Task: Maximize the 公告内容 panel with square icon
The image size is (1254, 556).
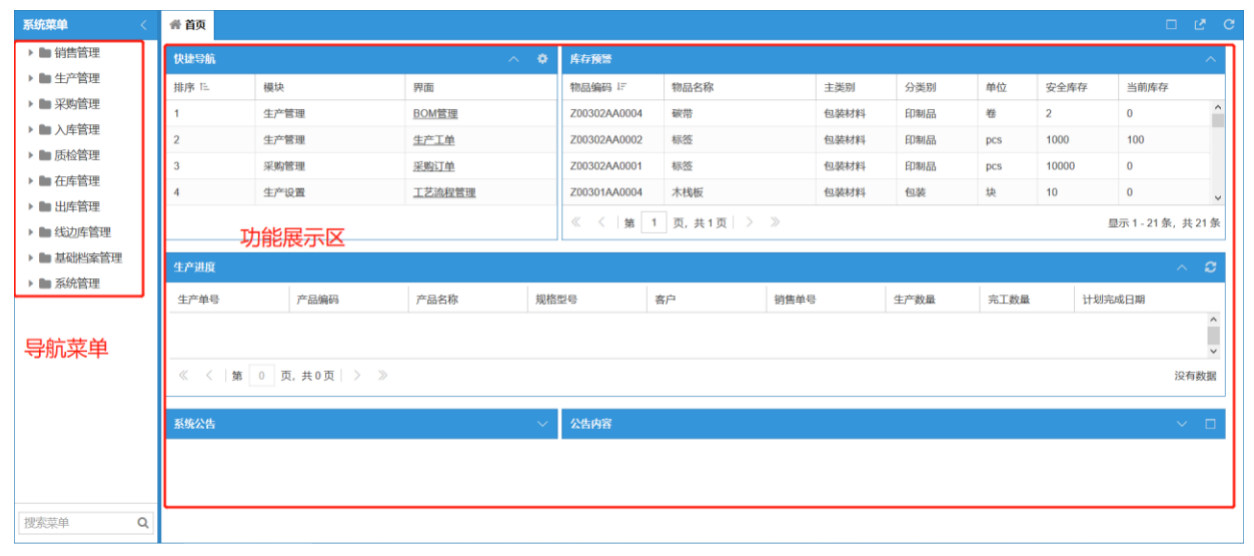Action: coord(1210,424)
